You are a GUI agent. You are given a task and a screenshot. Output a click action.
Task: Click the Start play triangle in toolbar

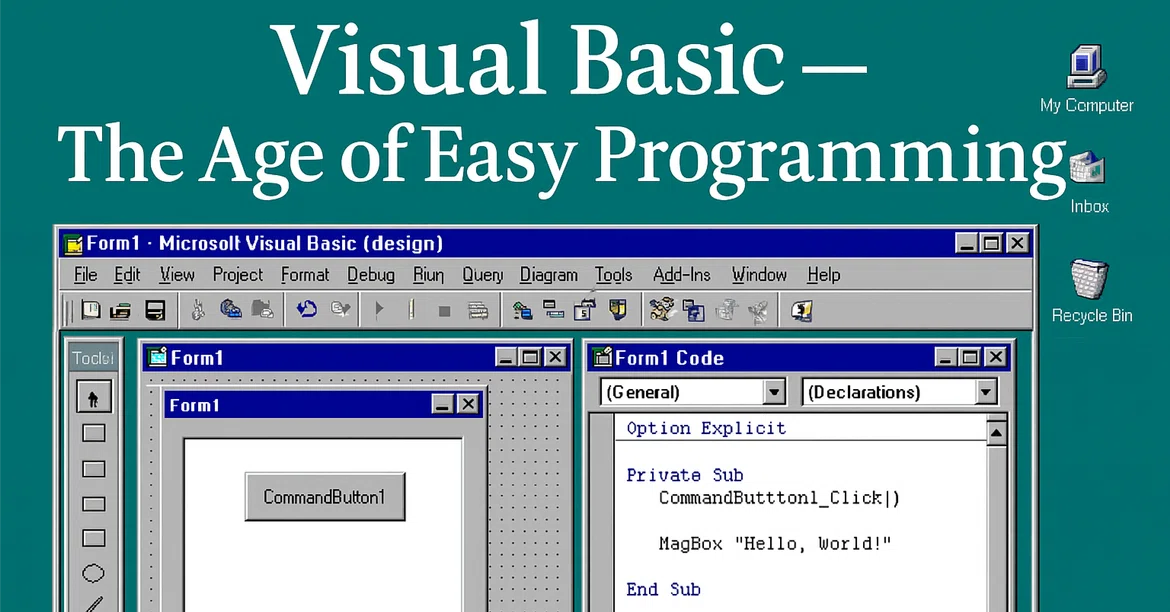[x=379, y=310]
